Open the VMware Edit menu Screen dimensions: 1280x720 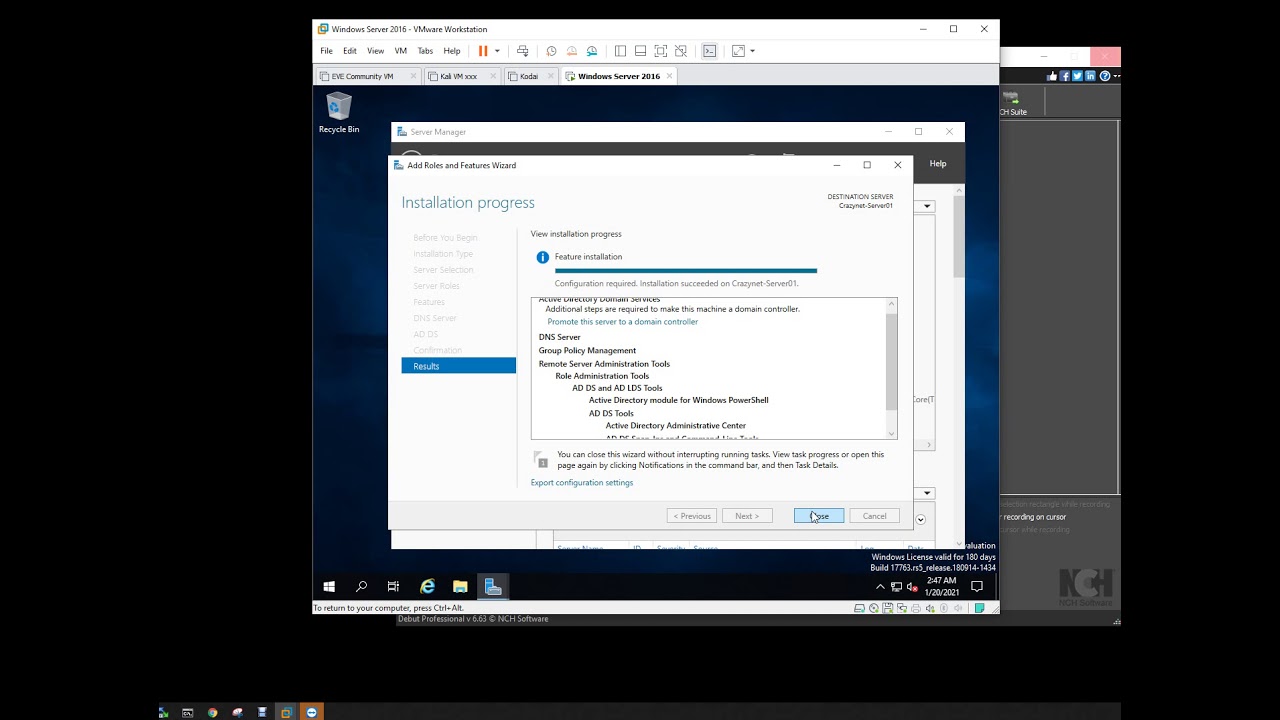tap(350, 51)
